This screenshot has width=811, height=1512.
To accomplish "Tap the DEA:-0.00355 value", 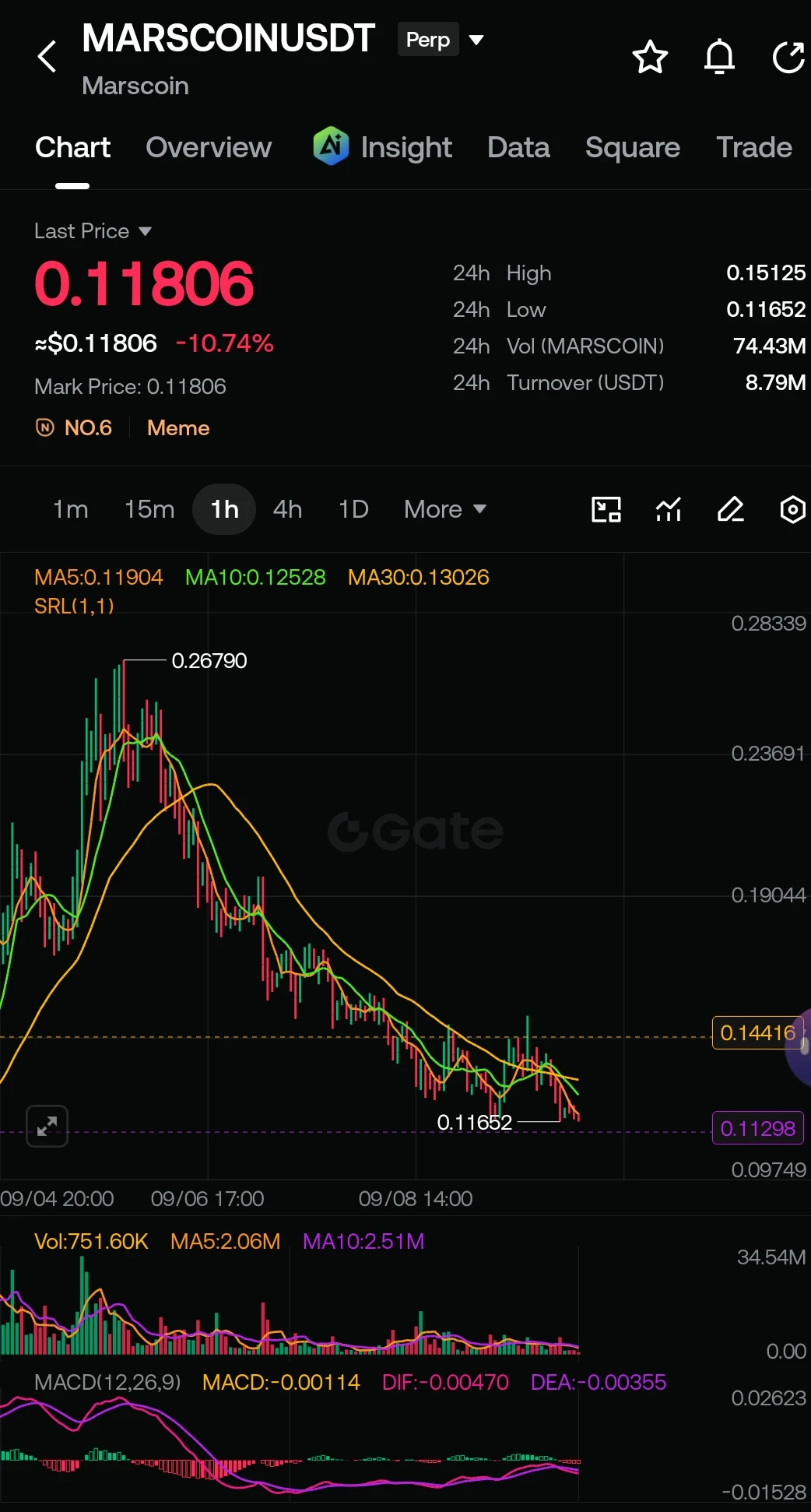I will (599, 1382).
